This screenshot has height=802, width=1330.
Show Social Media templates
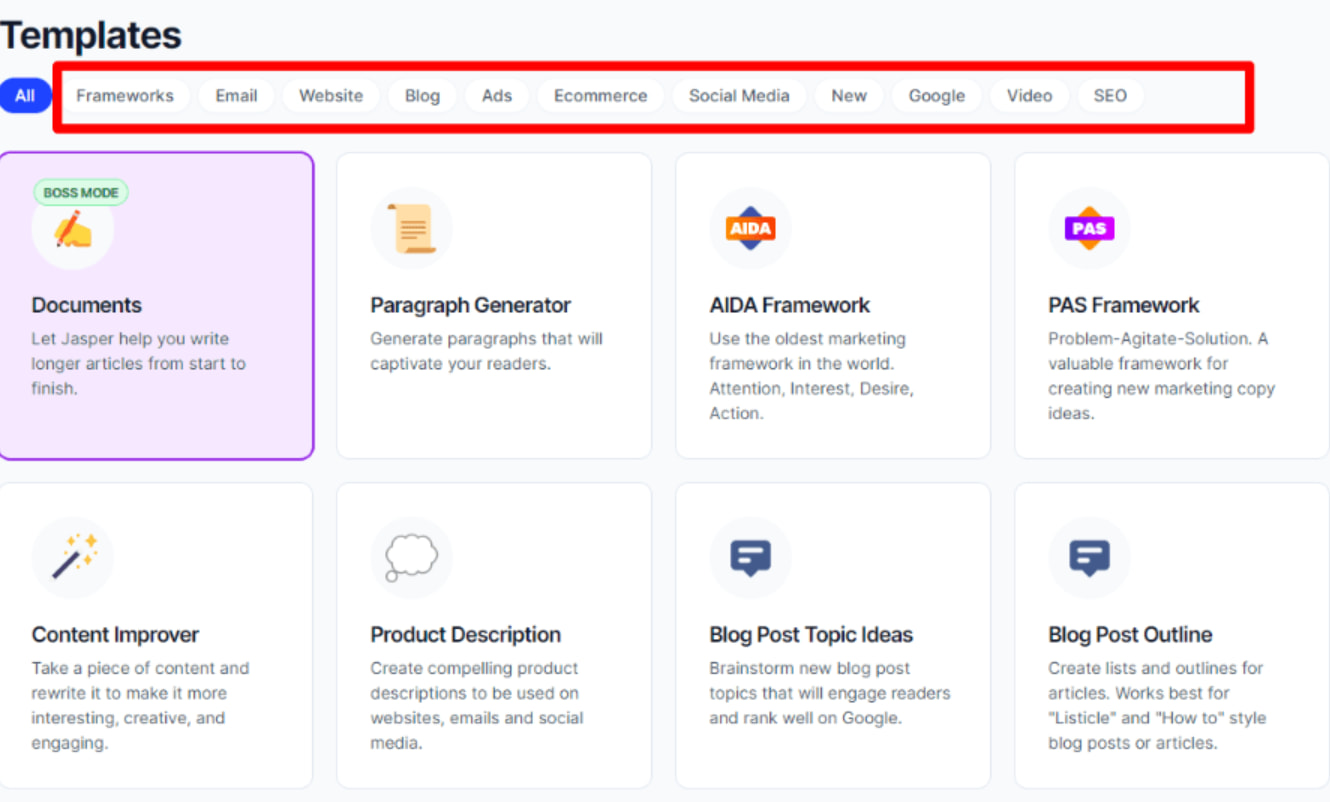pos(739,96)
